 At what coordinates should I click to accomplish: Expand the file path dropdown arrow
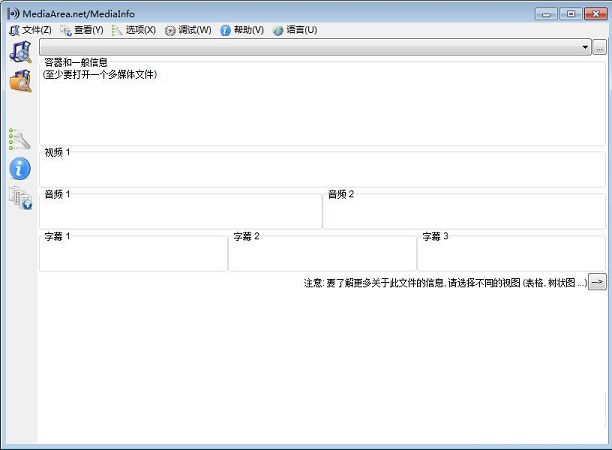585,47
